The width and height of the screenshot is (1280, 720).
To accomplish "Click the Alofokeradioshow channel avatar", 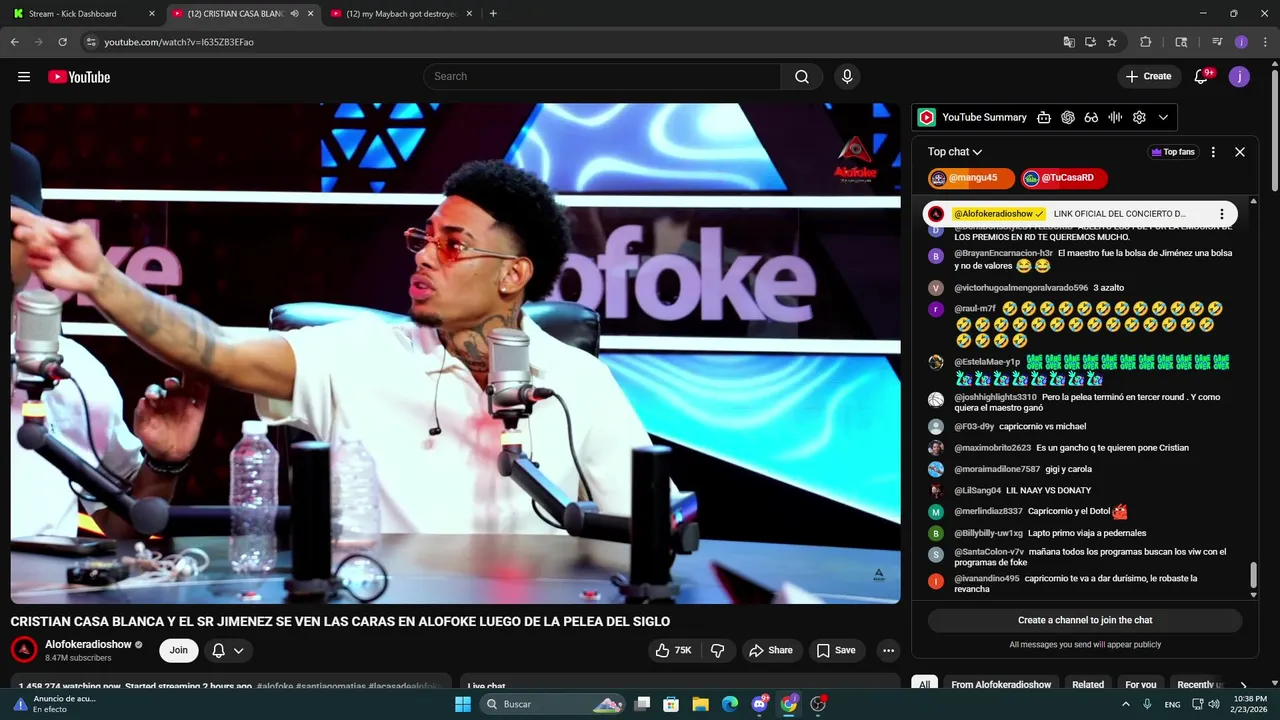I will coord(24,650).
